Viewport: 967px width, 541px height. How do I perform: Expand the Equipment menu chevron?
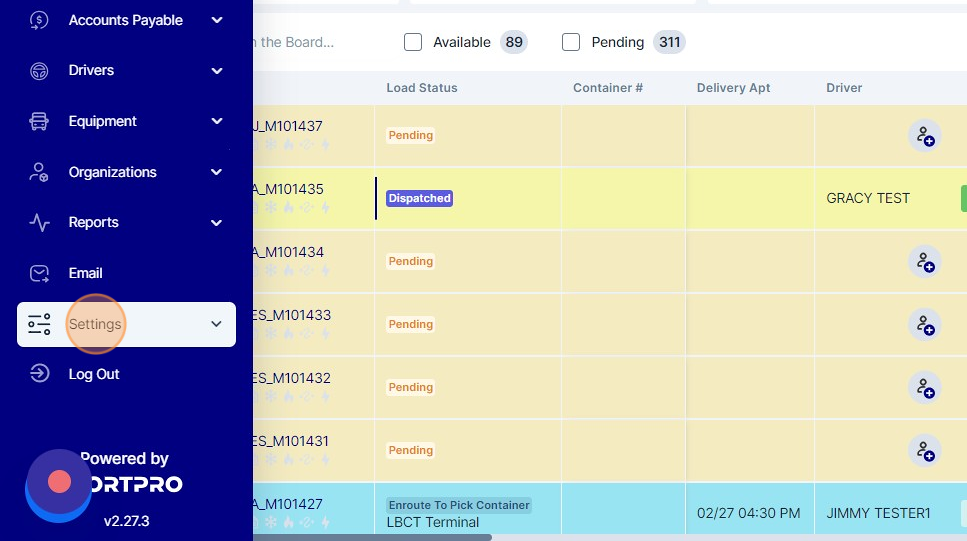[x=216, y=122]
